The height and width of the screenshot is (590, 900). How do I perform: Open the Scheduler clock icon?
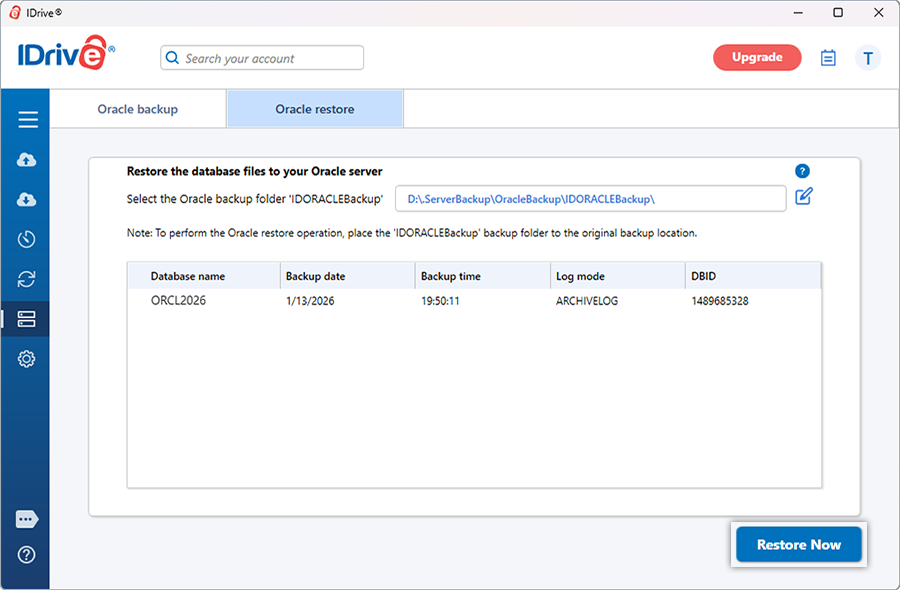27,239
